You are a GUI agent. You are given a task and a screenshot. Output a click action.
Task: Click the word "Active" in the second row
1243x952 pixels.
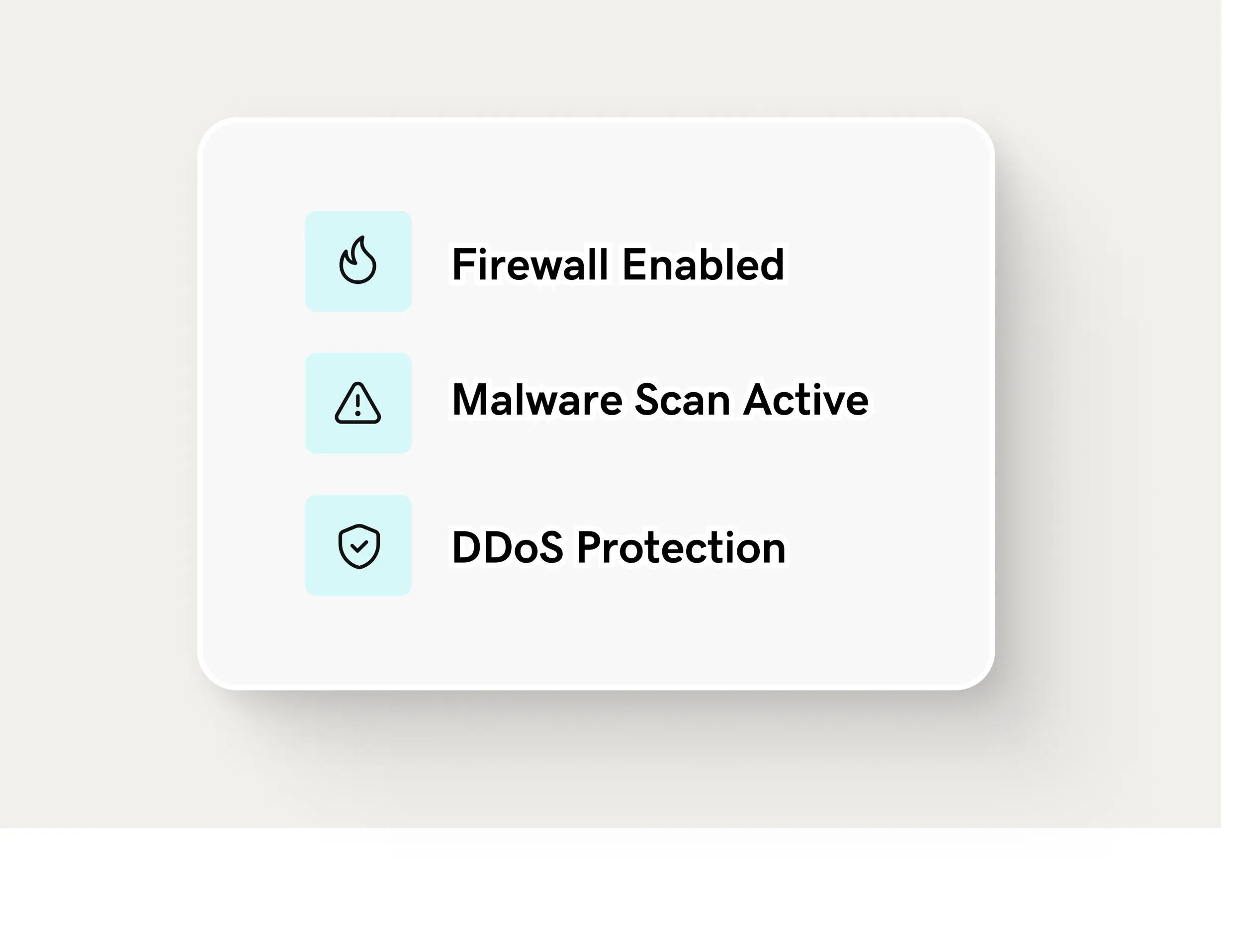point(806,400)
